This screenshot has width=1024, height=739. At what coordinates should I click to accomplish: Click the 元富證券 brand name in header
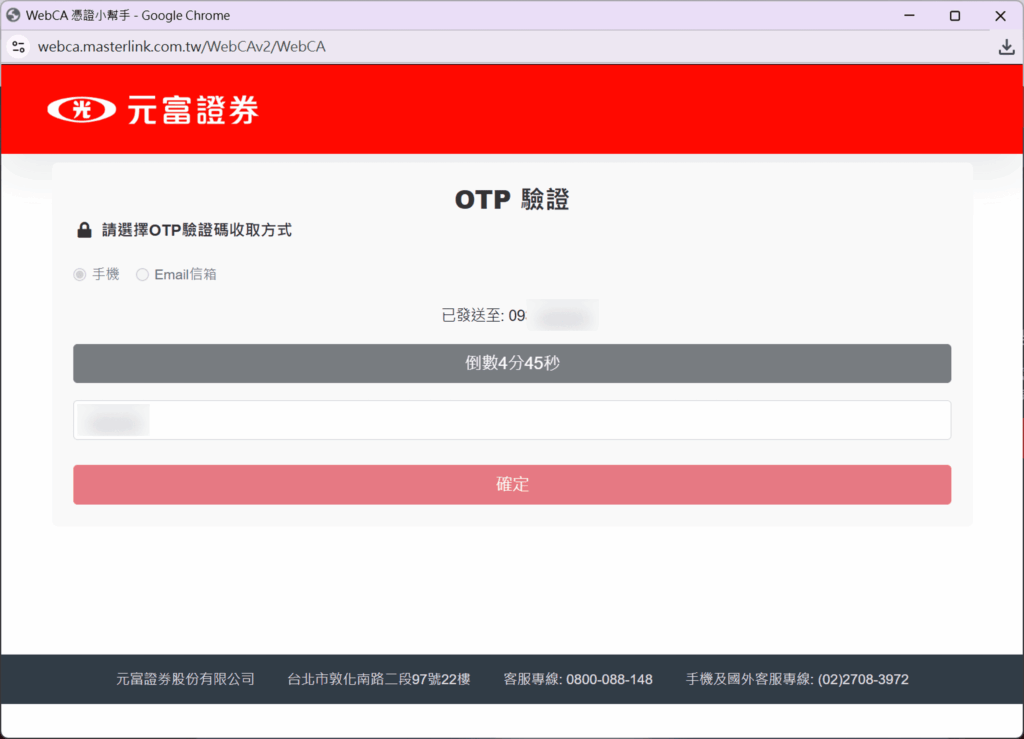(192, 110)
